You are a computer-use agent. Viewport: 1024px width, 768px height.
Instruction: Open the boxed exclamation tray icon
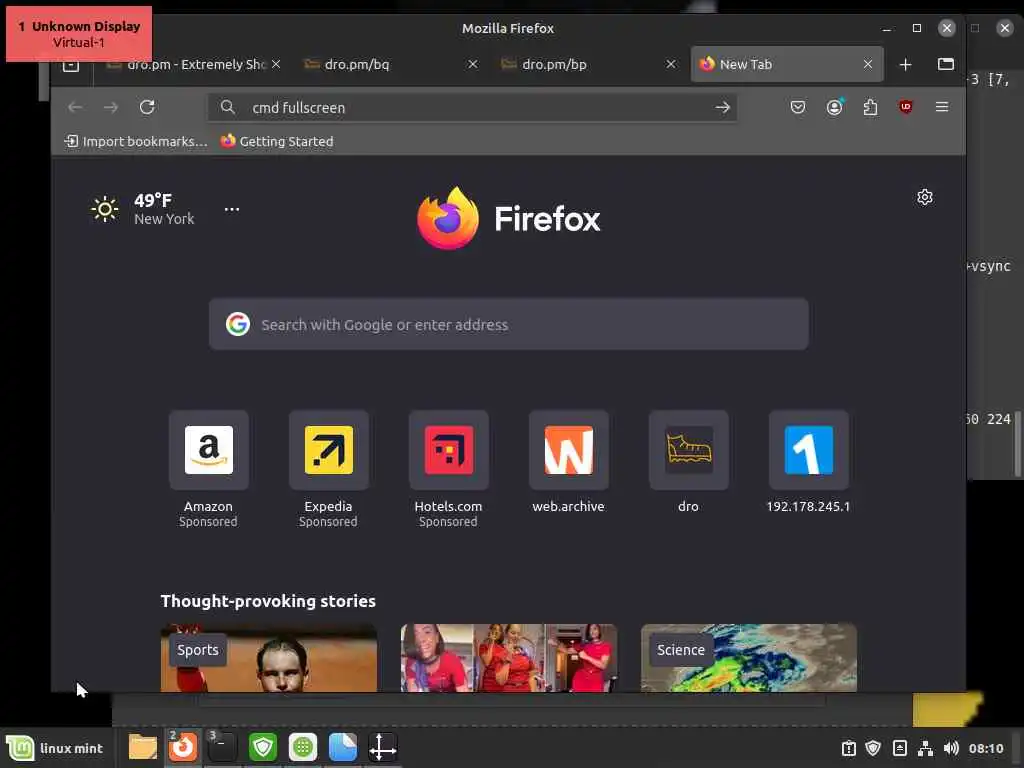point(848,748)
